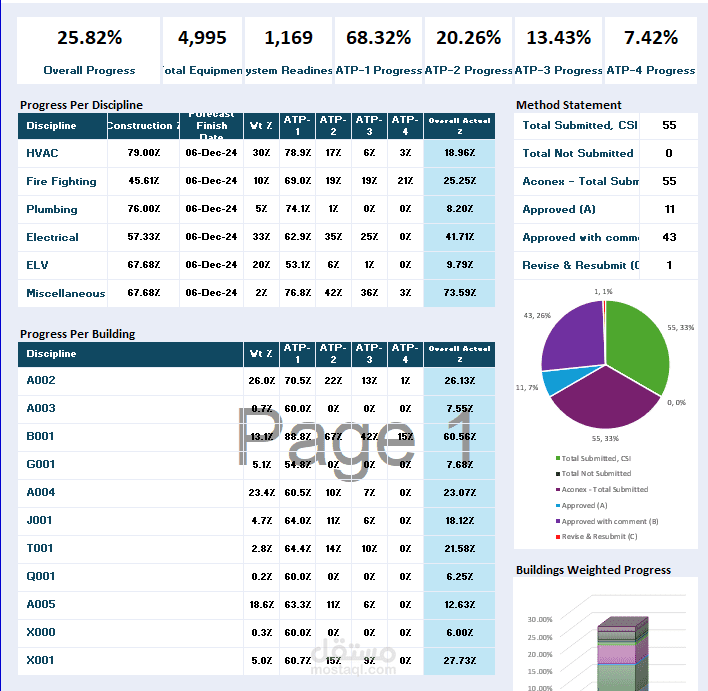
Task: Select the 1,169 System Readiness figure
Action: point(289,38)
